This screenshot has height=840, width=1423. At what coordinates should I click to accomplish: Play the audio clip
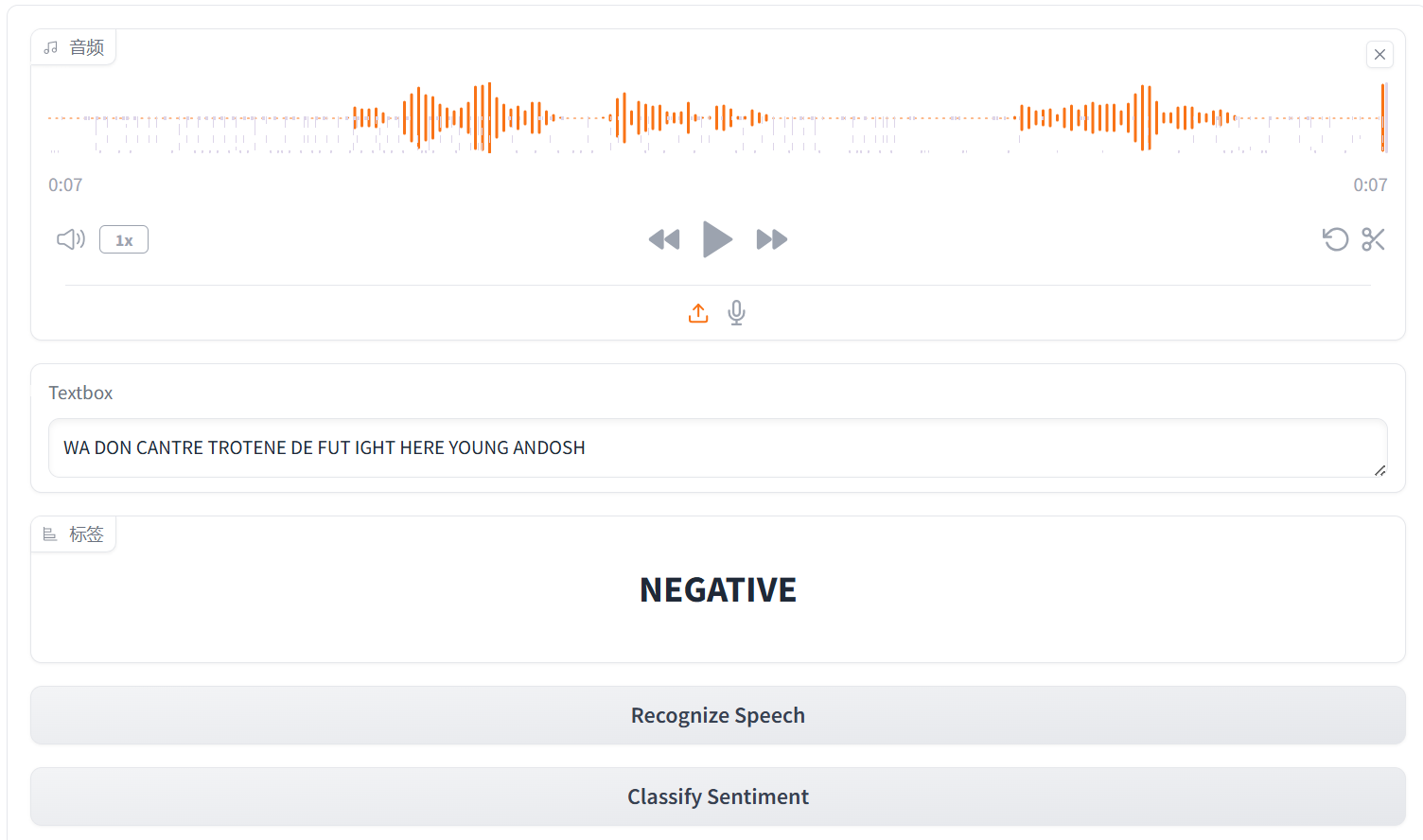[717, 239]
